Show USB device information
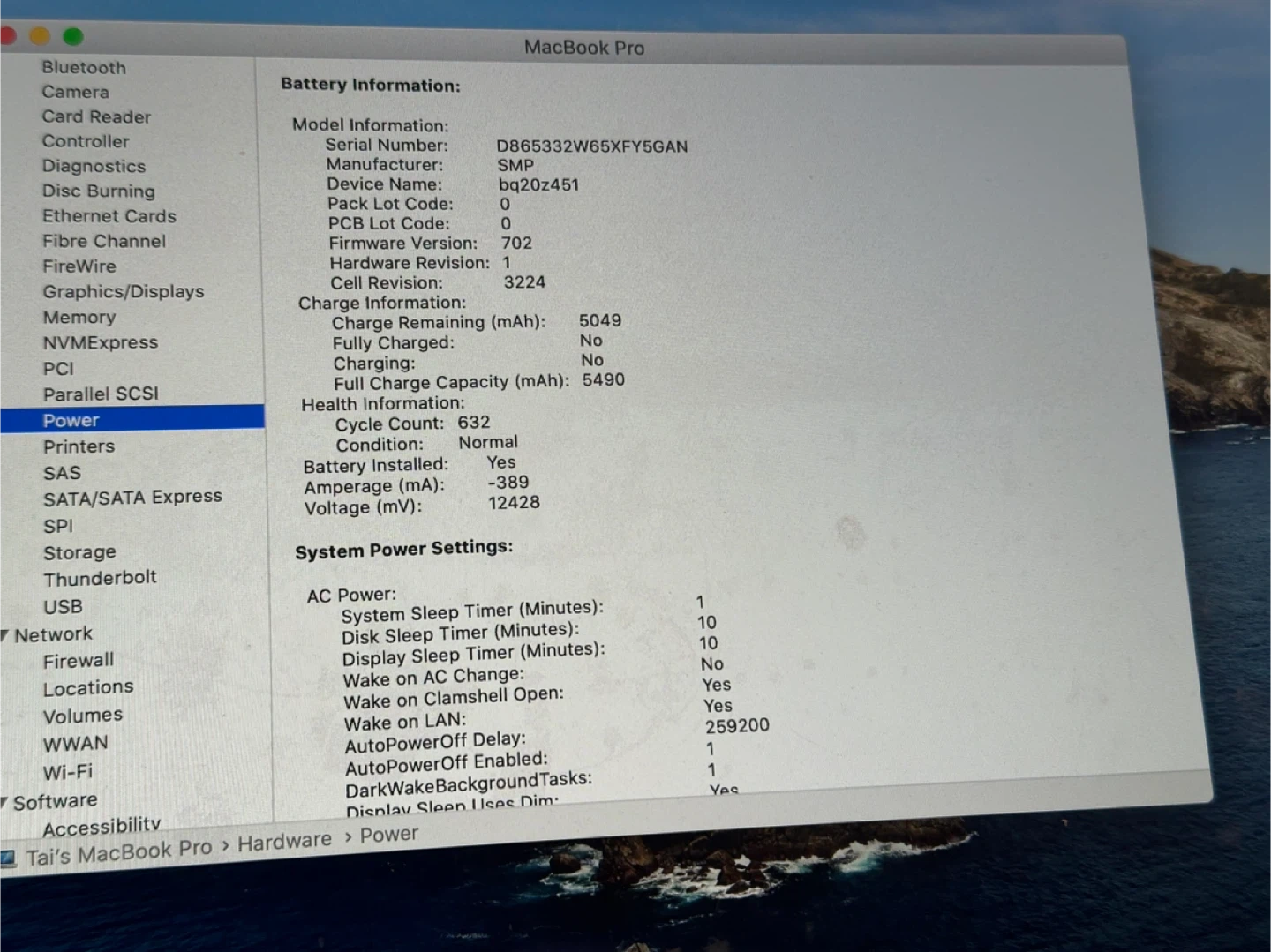 (x=63, y=607)
